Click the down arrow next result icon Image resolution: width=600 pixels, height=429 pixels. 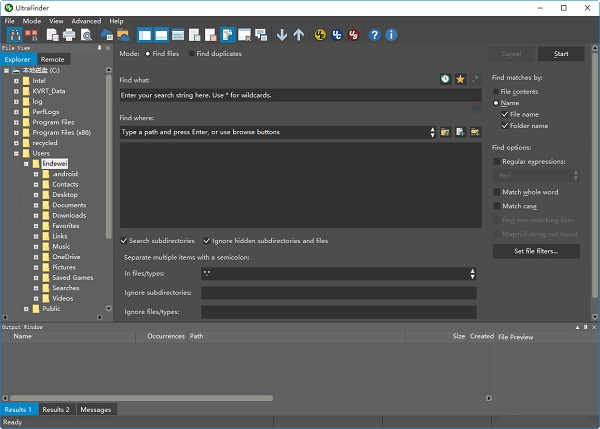click(x=282, y=35)
